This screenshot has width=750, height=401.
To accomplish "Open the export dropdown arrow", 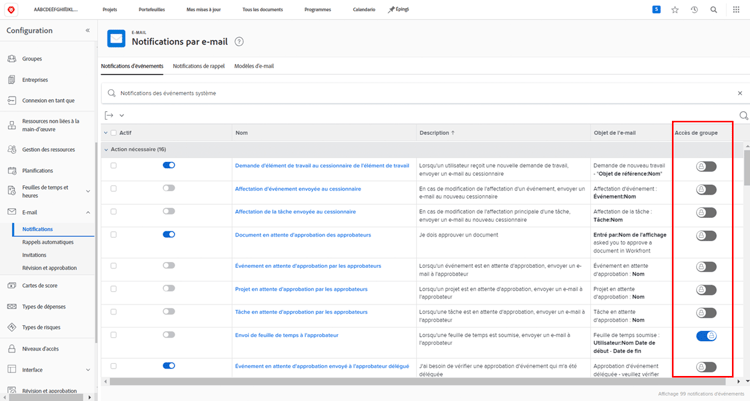I will click(x=122, y=116).
